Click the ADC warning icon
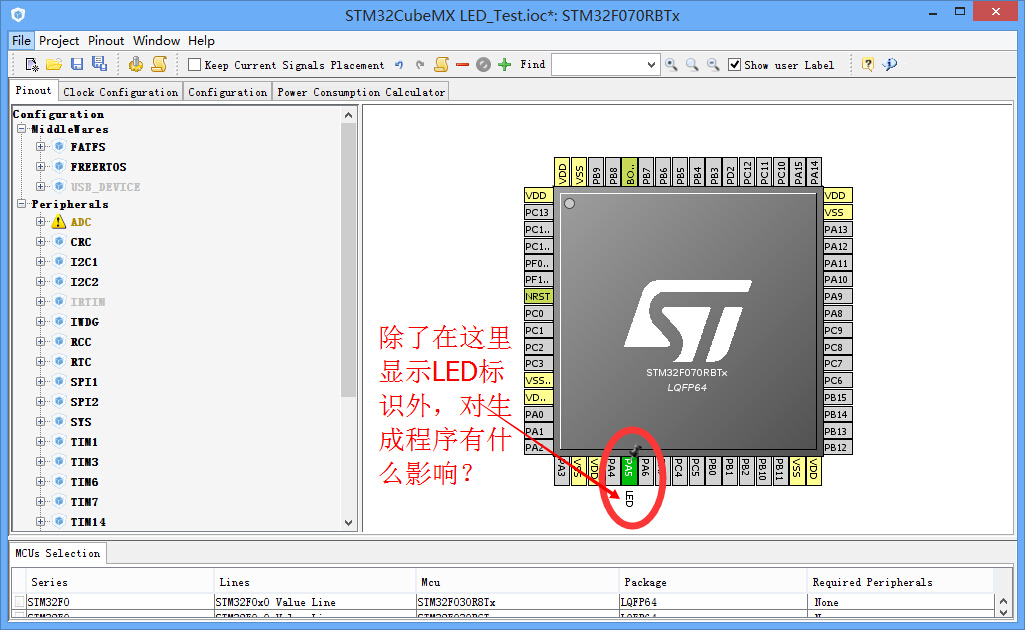 click(59, 222)
